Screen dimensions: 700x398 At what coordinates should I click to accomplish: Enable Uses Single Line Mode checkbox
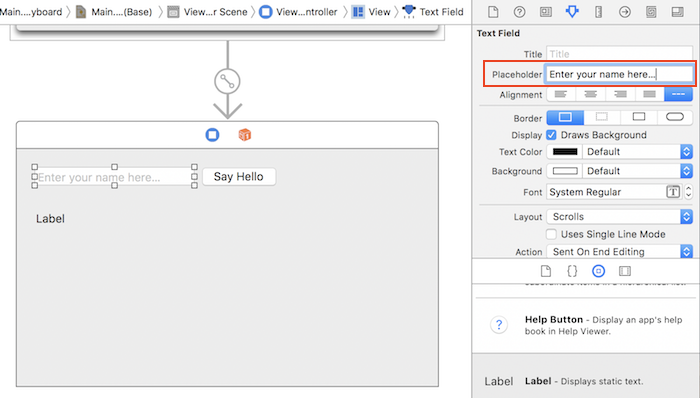coord(552,234)
